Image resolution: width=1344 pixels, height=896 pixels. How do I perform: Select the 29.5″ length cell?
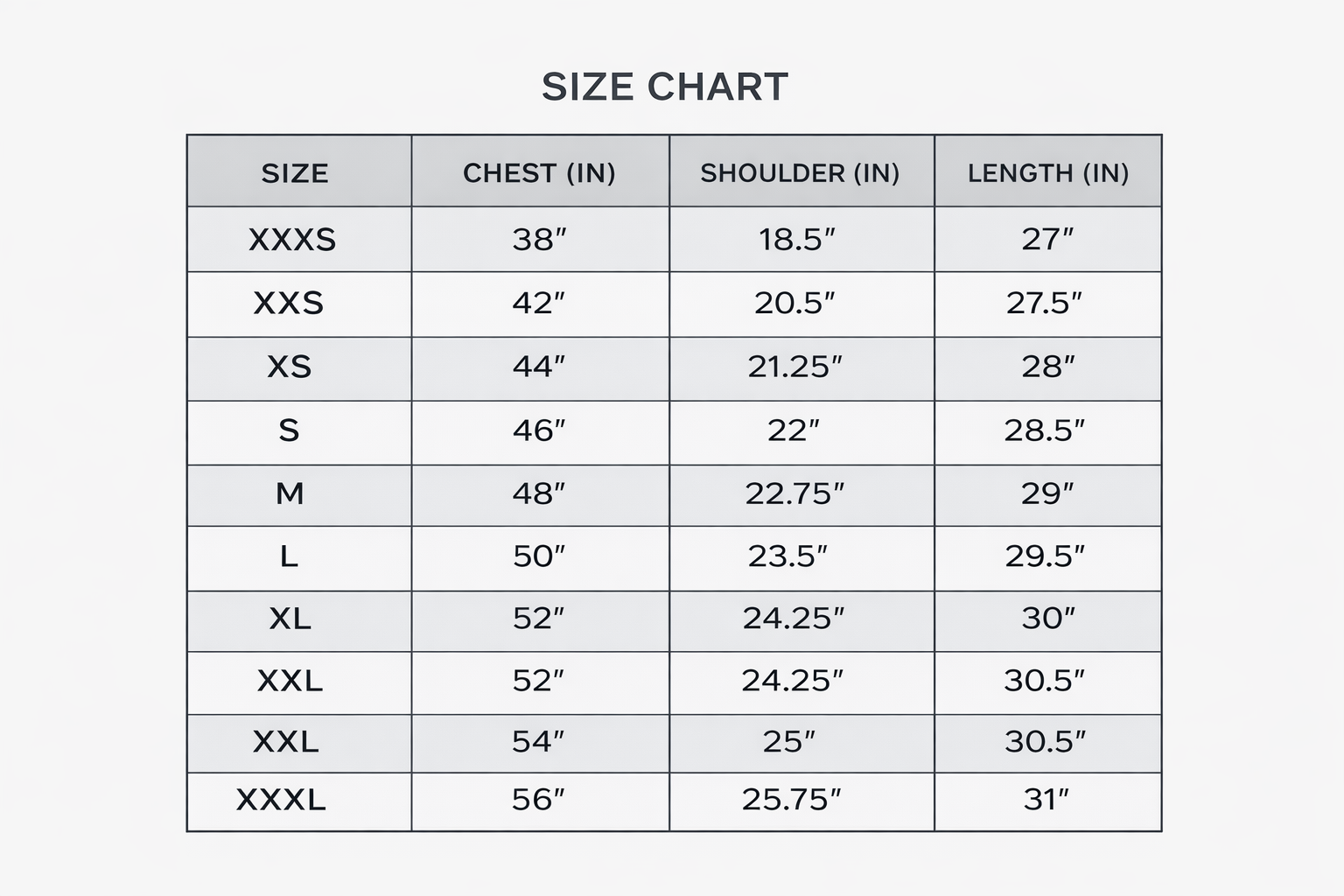(1045, 556)
